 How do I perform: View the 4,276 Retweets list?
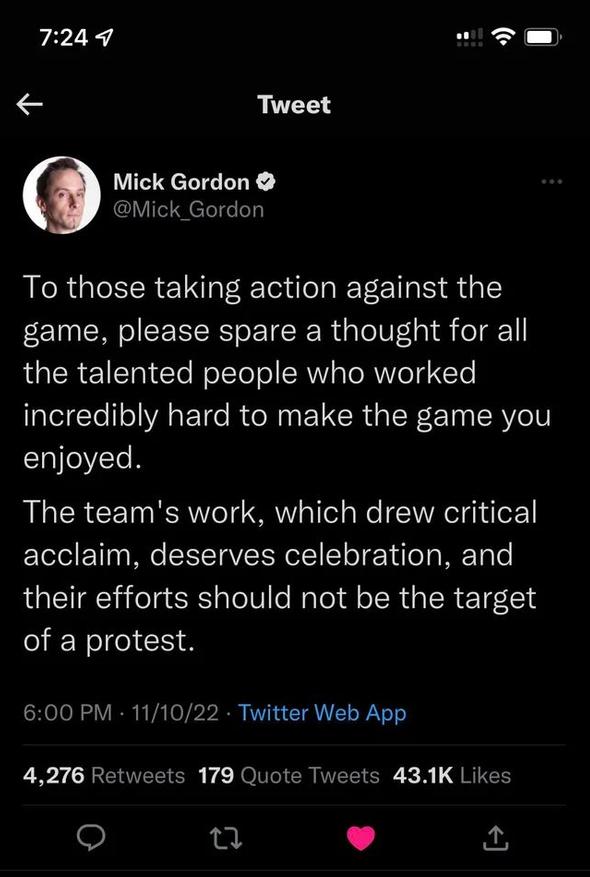tap(104, 776)
